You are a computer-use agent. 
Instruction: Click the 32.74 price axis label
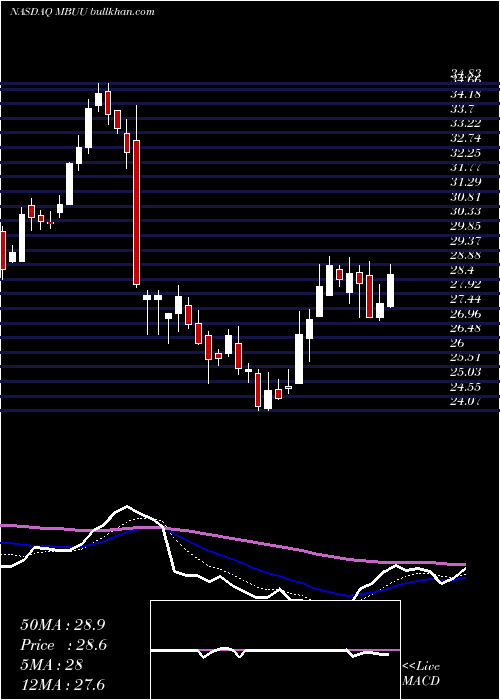[x=465, y=138]
